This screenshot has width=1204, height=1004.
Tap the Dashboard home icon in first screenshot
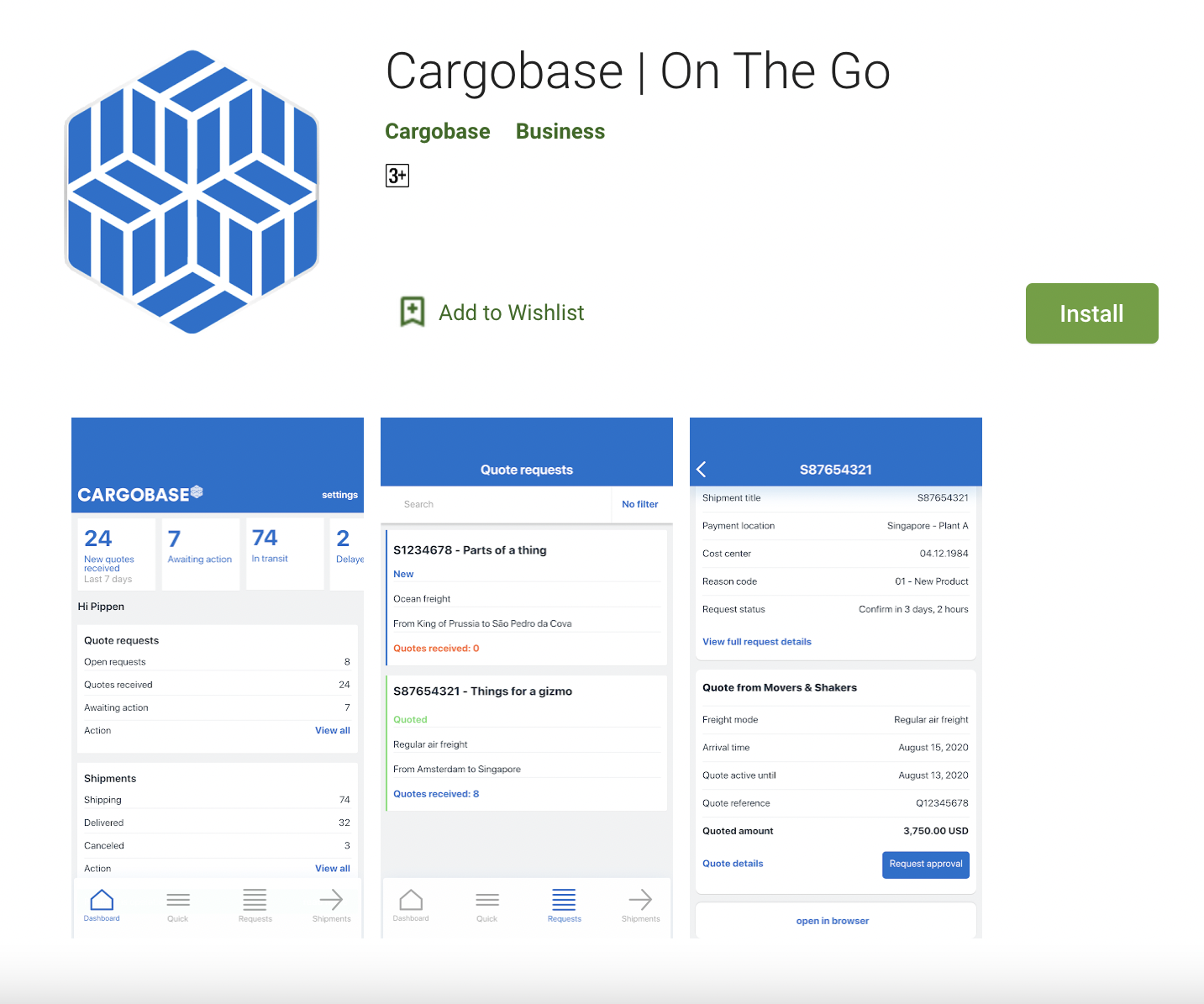[x=102, y=901]
